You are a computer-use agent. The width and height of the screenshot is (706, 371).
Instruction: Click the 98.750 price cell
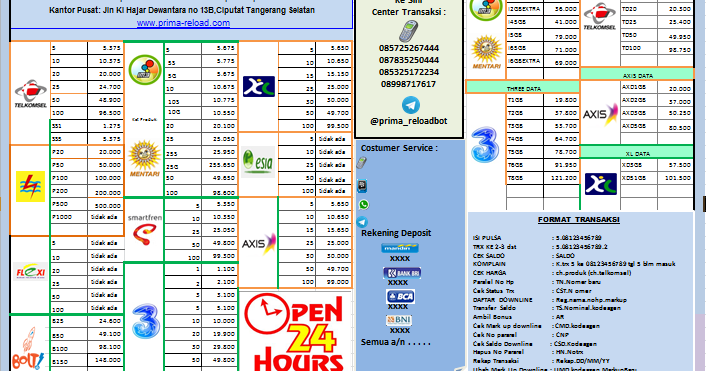675,48
